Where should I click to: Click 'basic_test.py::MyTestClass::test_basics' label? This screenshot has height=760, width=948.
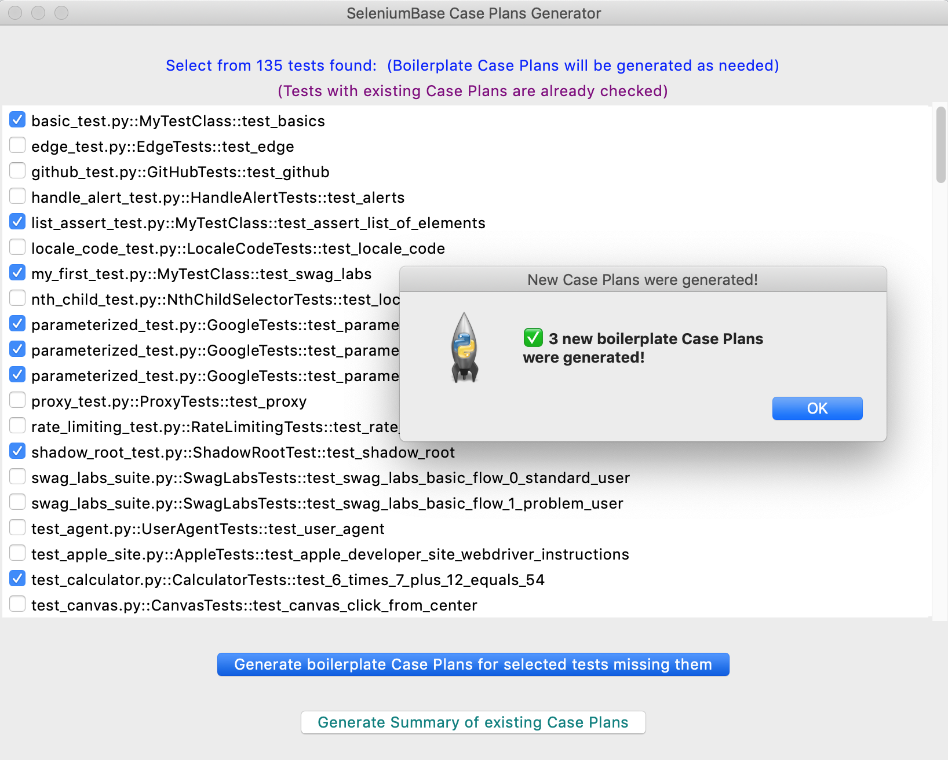[178, 121]
